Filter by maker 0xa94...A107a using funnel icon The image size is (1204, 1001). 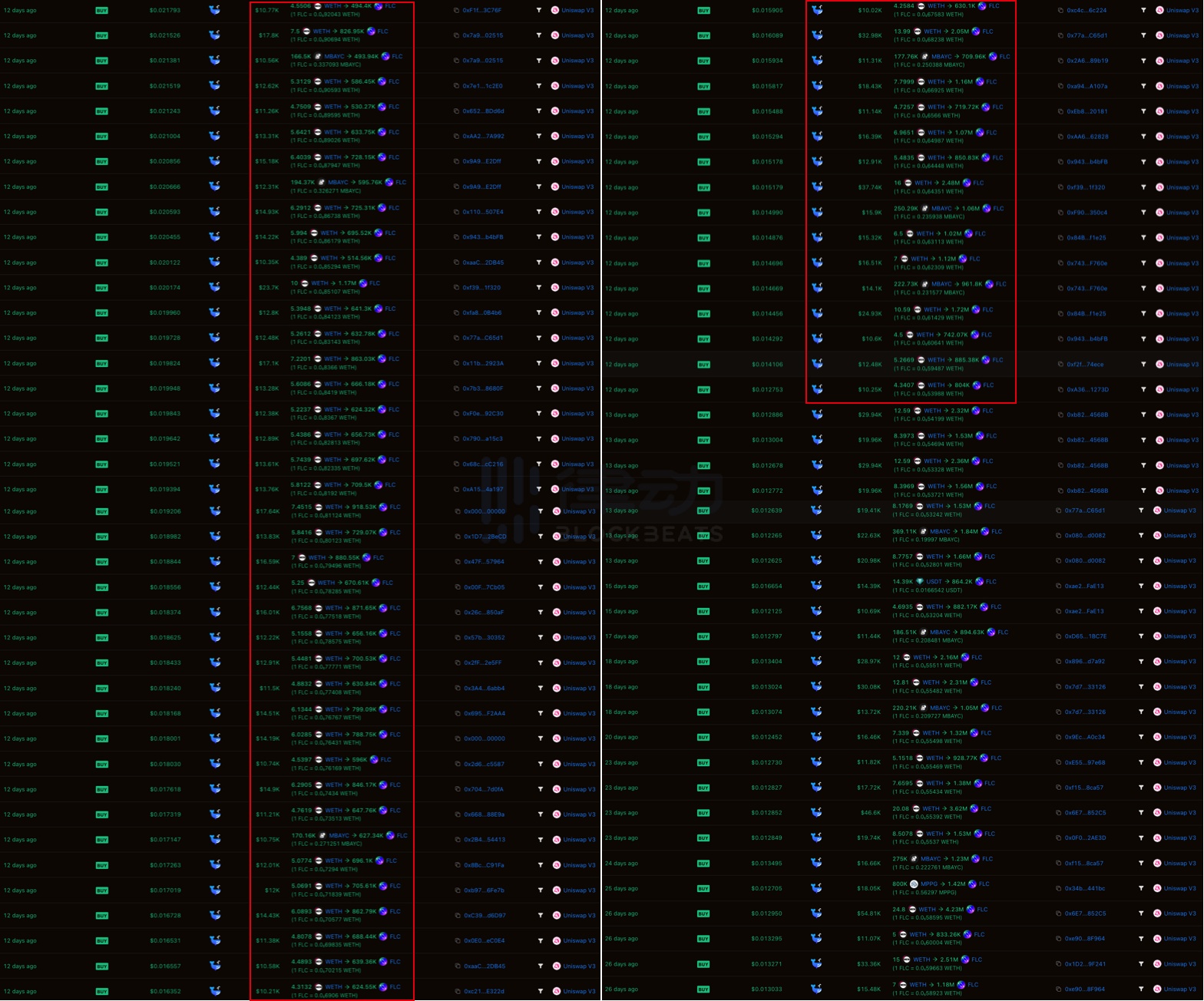1143,86
